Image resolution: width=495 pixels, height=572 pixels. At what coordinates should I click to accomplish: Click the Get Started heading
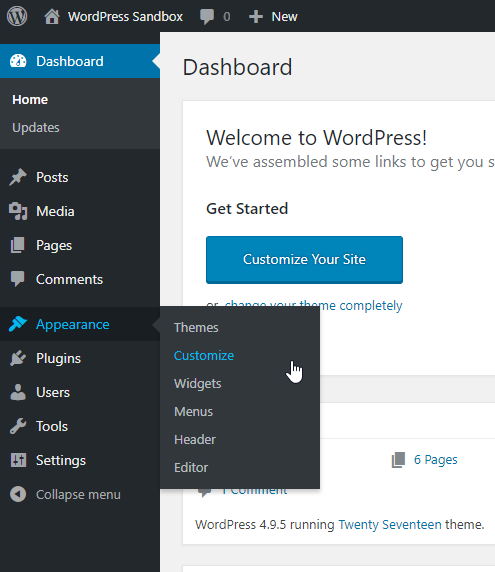coord(247,209)
